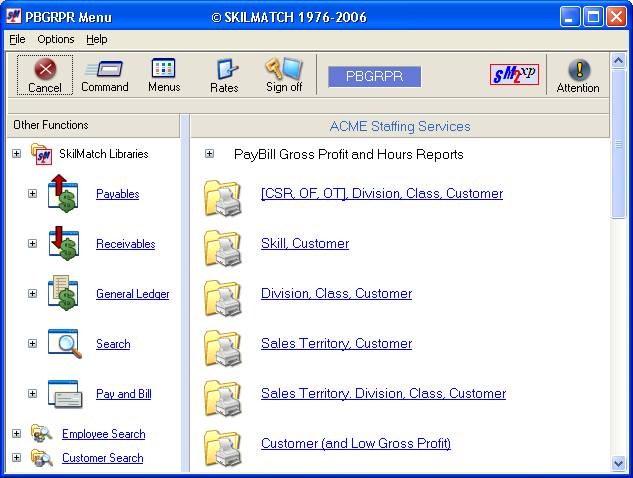Open the Customer Search link
Image resolution: width=633 pixels, height=478 pixels.
tap(103, 458)
